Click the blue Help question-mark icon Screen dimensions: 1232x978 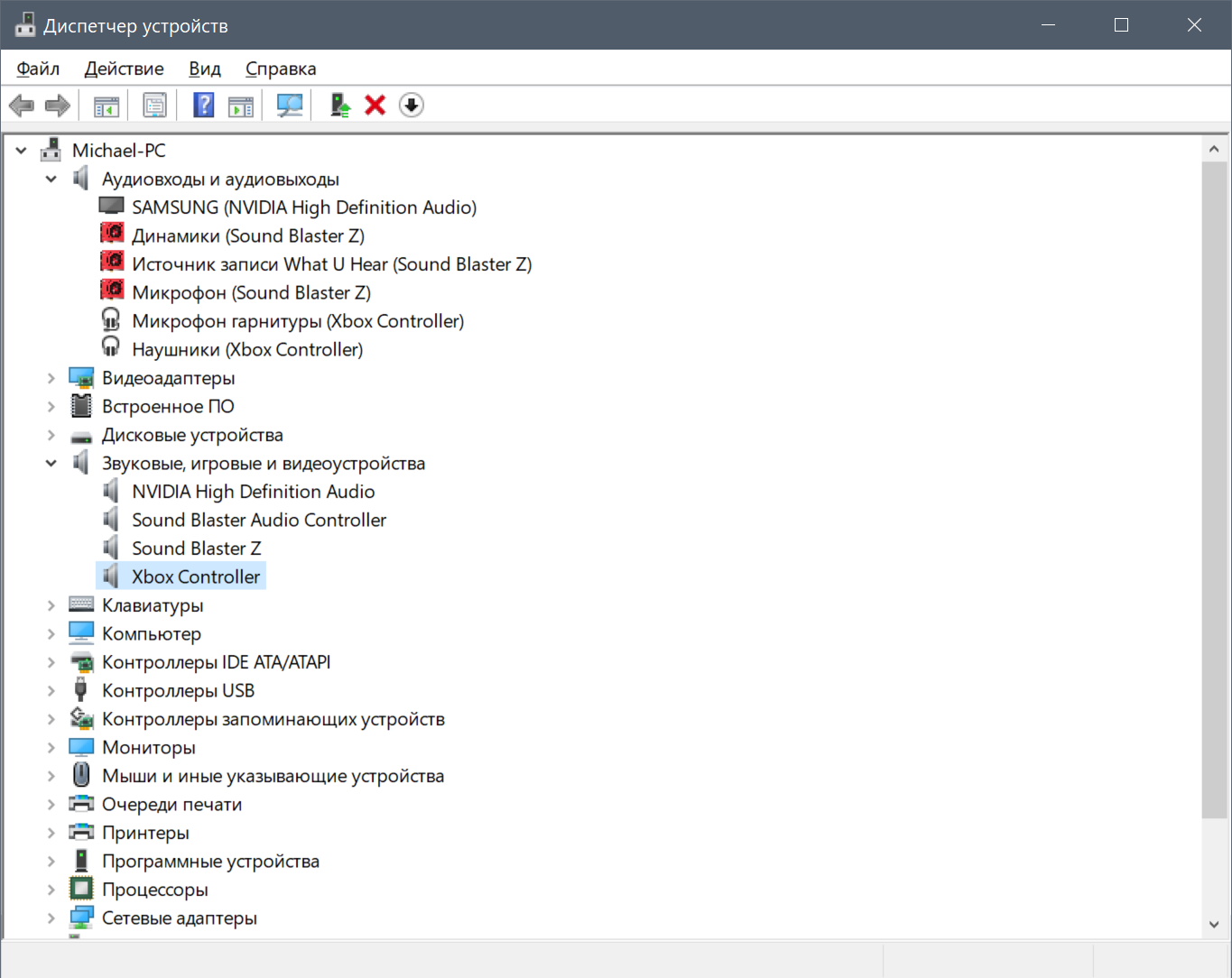point(204,106)
